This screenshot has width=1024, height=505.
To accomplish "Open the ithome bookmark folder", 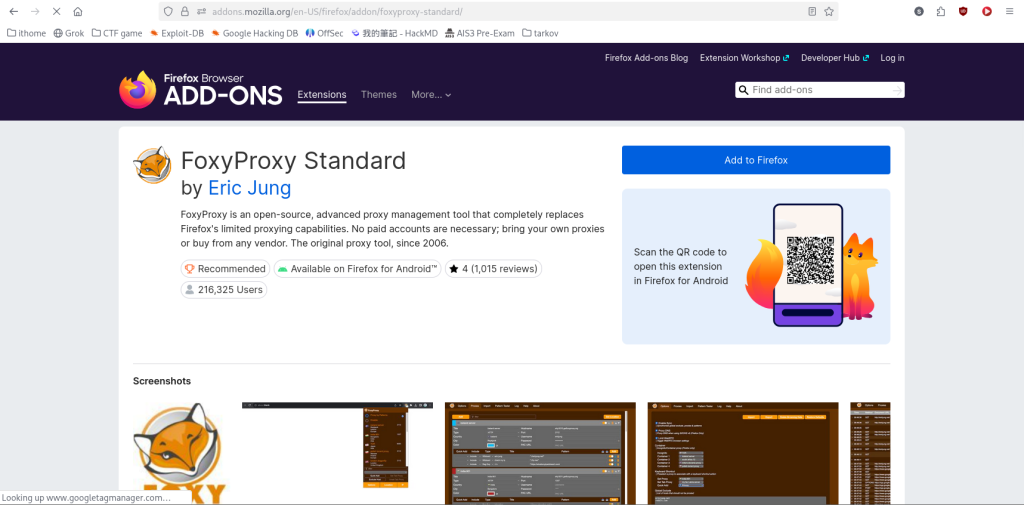I will tap(27, 33).
